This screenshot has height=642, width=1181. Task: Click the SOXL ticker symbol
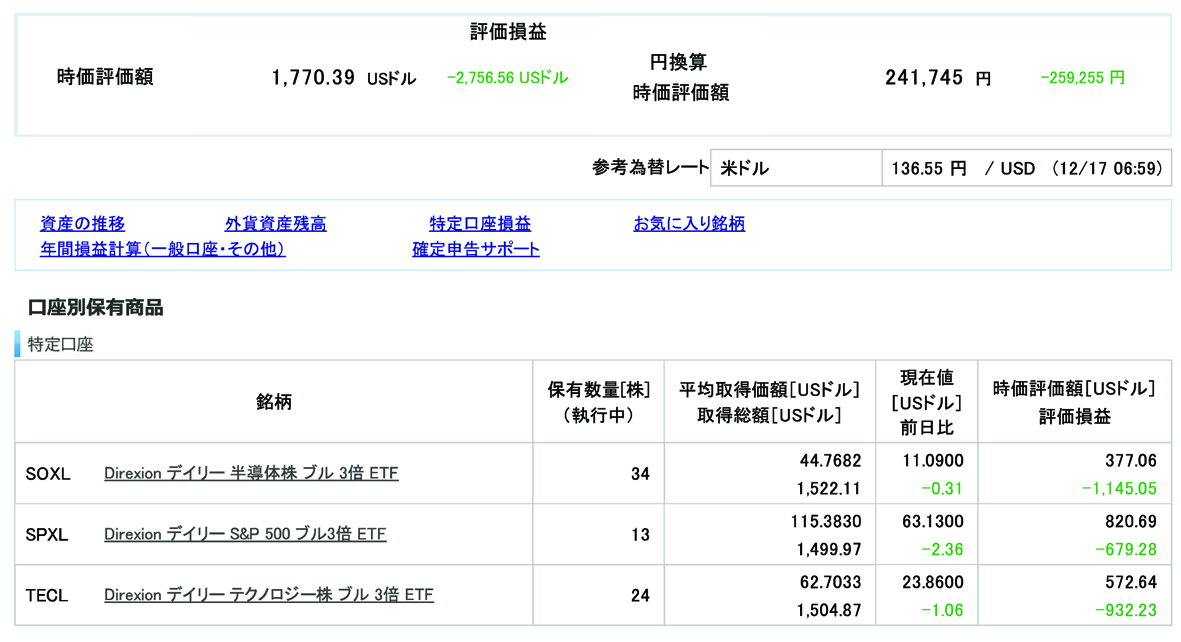coord(47,474)
